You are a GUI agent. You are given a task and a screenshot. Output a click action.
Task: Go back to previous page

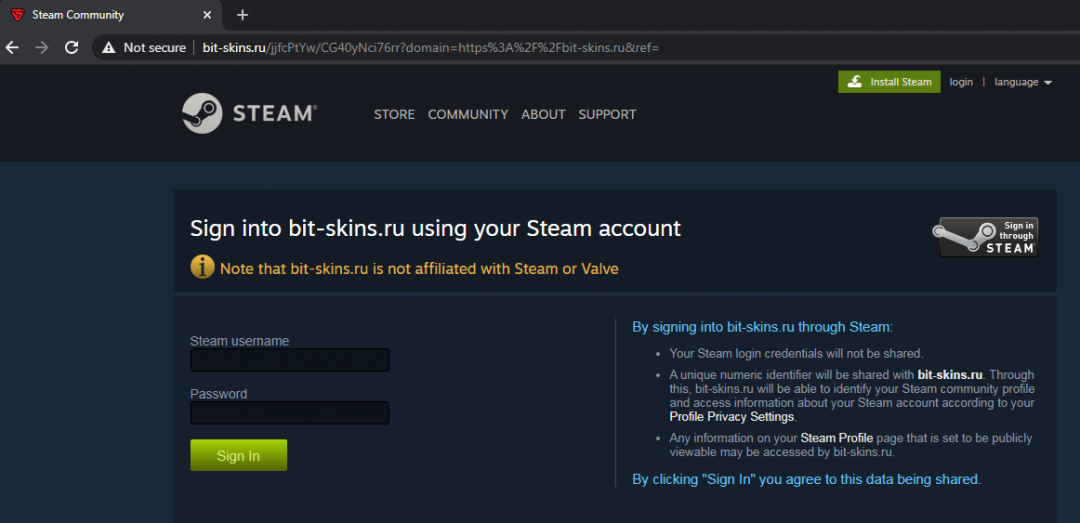pos(13,47)
